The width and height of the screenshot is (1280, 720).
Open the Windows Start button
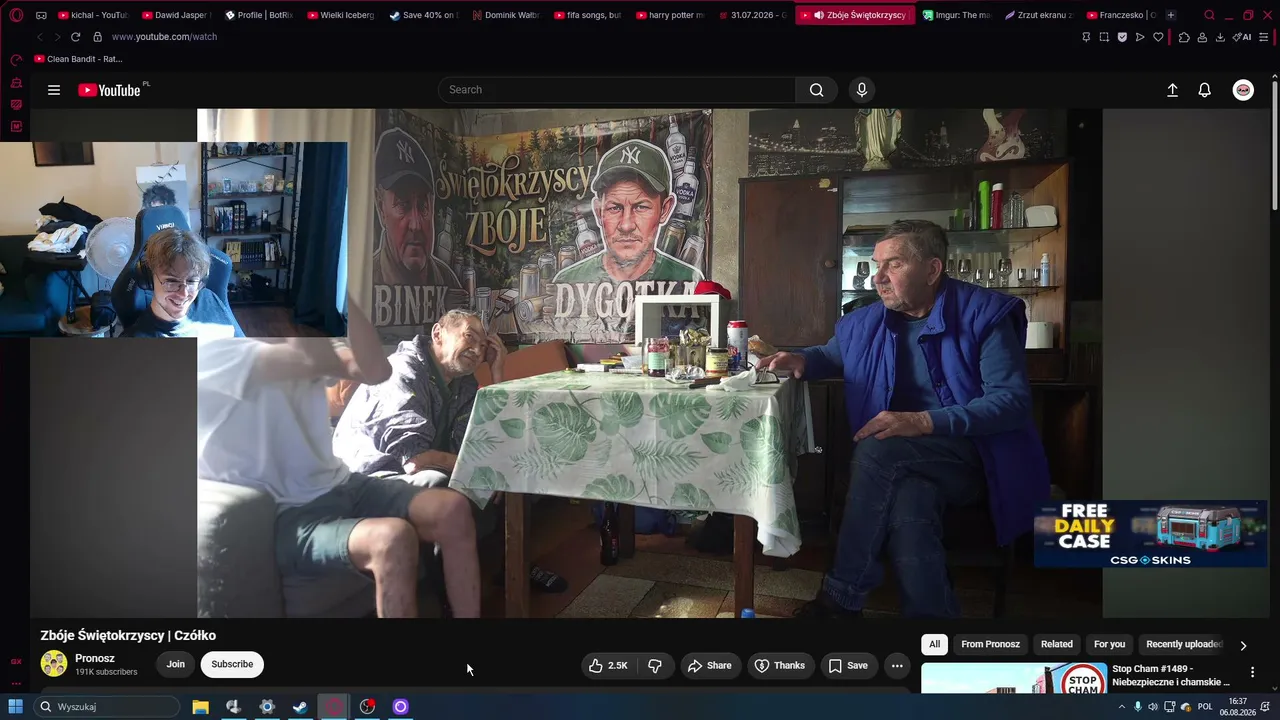[x=16, y=707]
